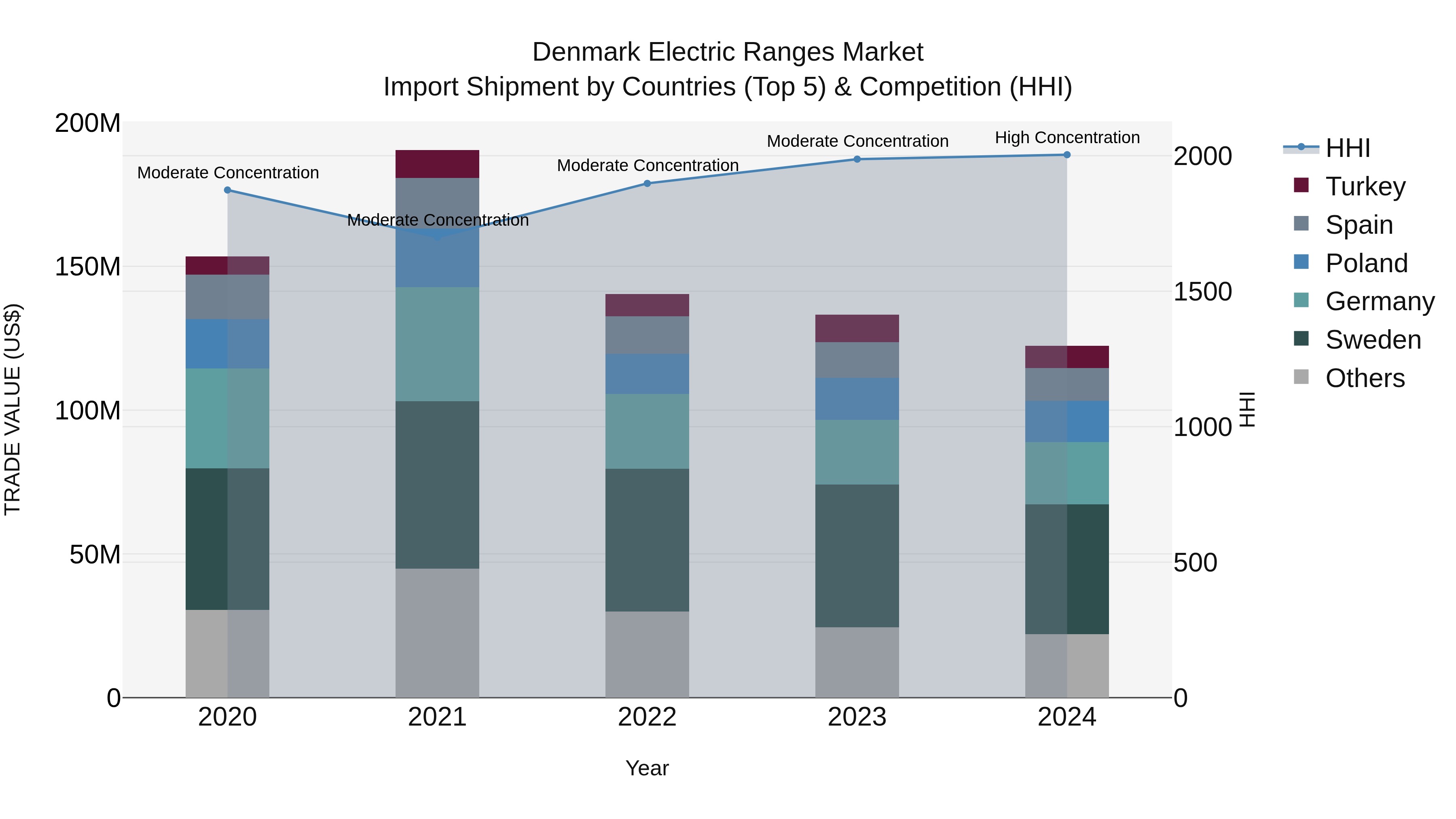1456x819 pixels.
Task: Click the 2023 x-axis year label
Action: click(857, 717)
